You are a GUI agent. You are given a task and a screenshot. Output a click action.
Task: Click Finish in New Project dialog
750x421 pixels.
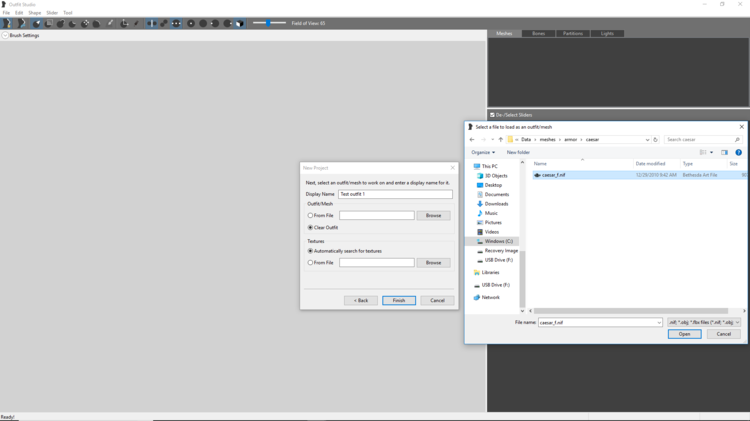click(x=399, y=300)
